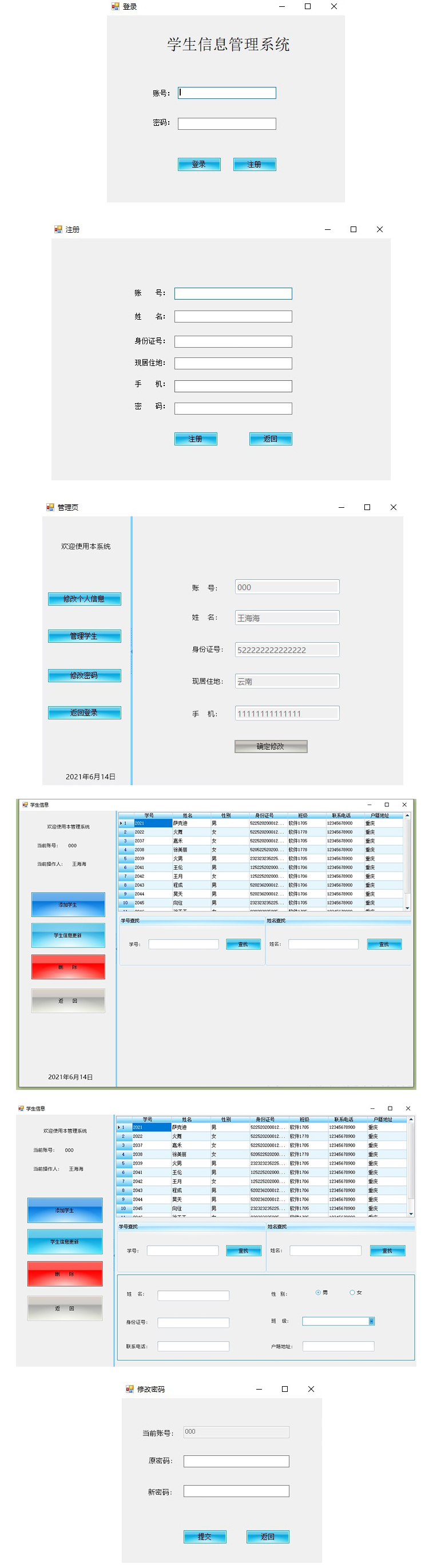429x1568 pixels.
Task: Select the row for student 萨克迪 in the table without the add form
Action: 260,823
